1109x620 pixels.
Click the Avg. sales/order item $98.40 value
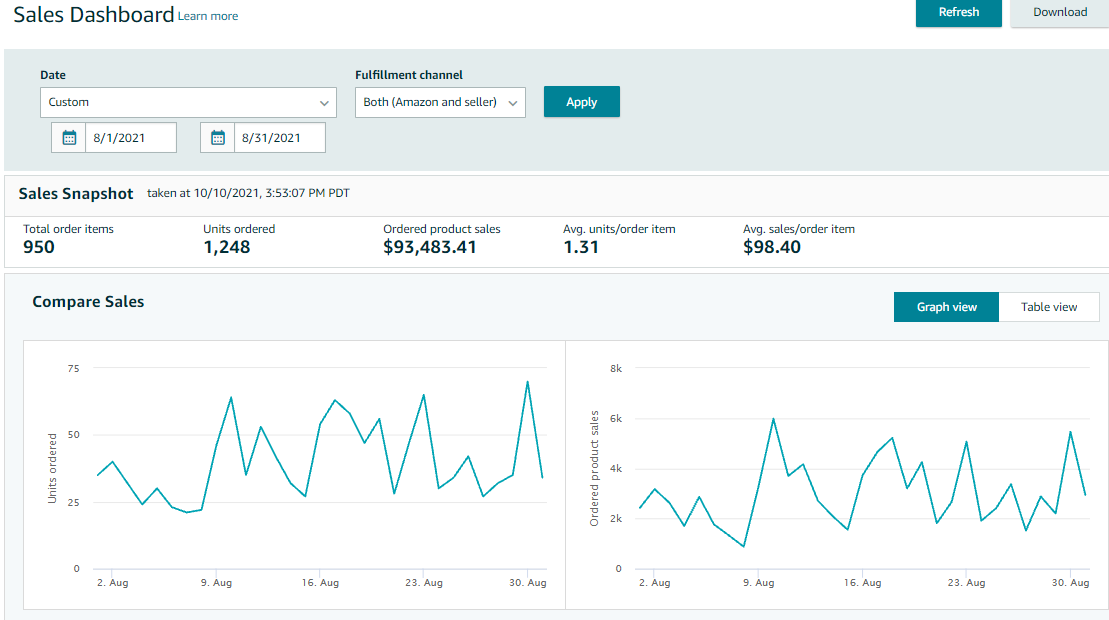(772, 247)
